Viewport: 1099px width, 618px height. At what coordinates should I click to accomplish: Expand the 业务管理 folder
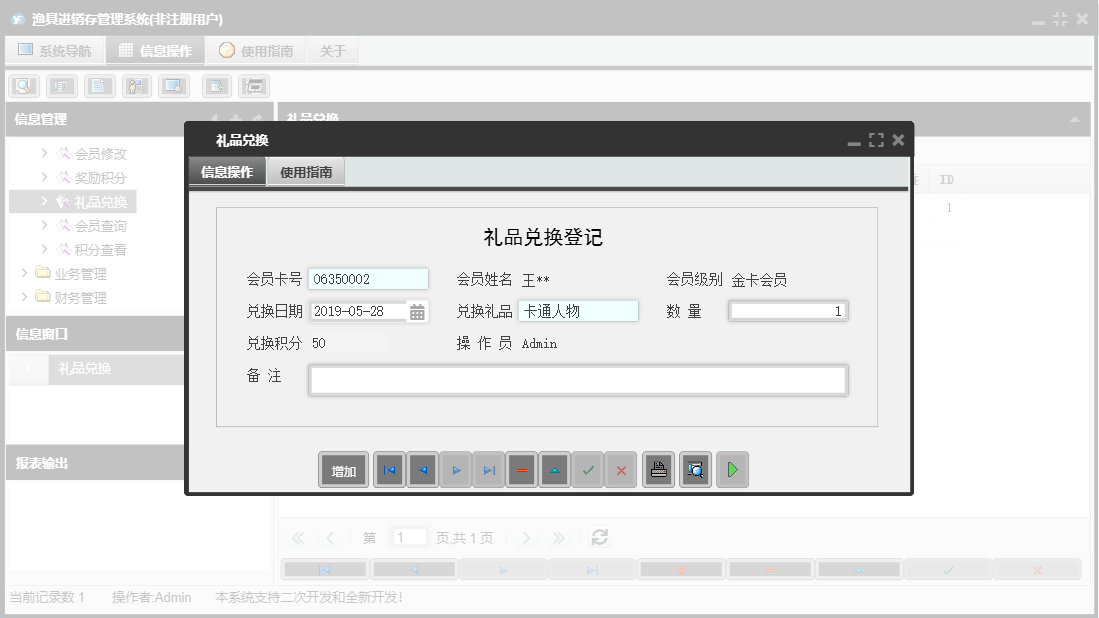(x=24, y=273)
